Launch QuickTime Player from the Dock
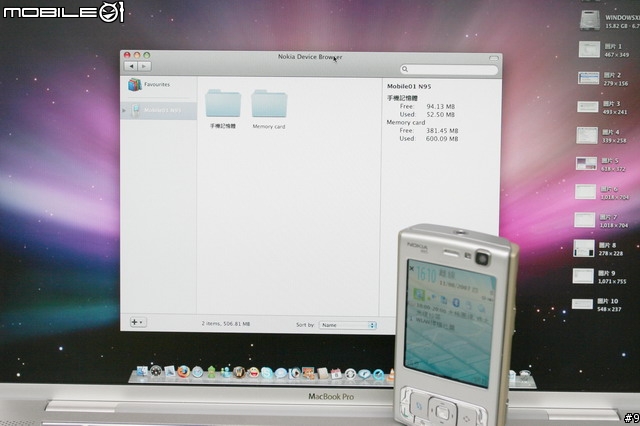 [378, 375]
